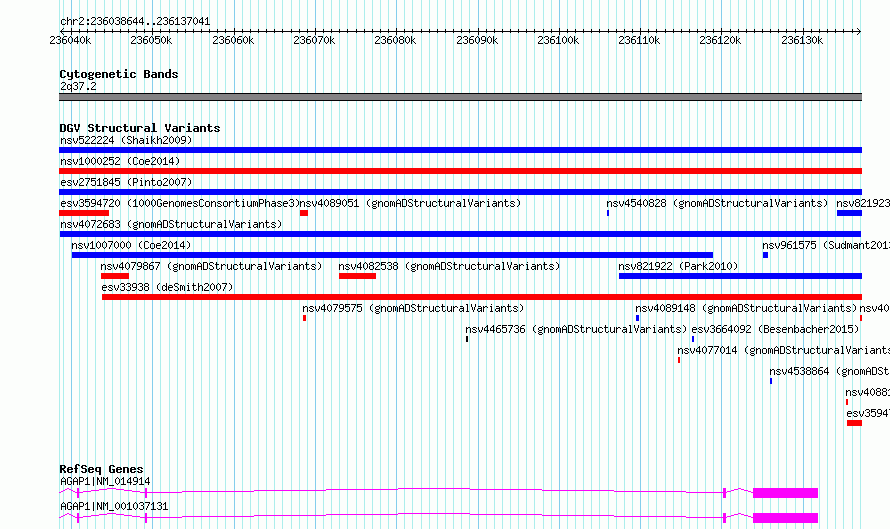
Task: Select the red esv3594720 variant bar
Action: point(84,213)
